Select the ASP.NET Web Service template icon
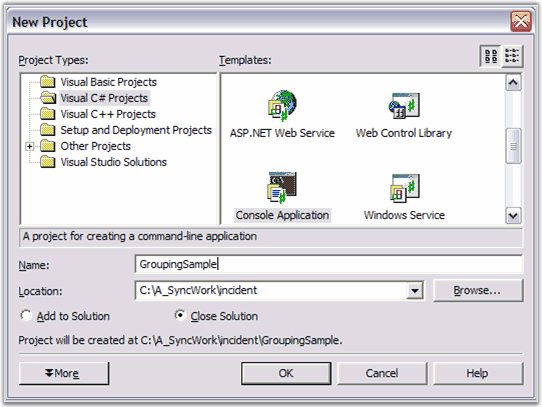Viewport: 542px width, 407px height. click(x=282, y=105)
